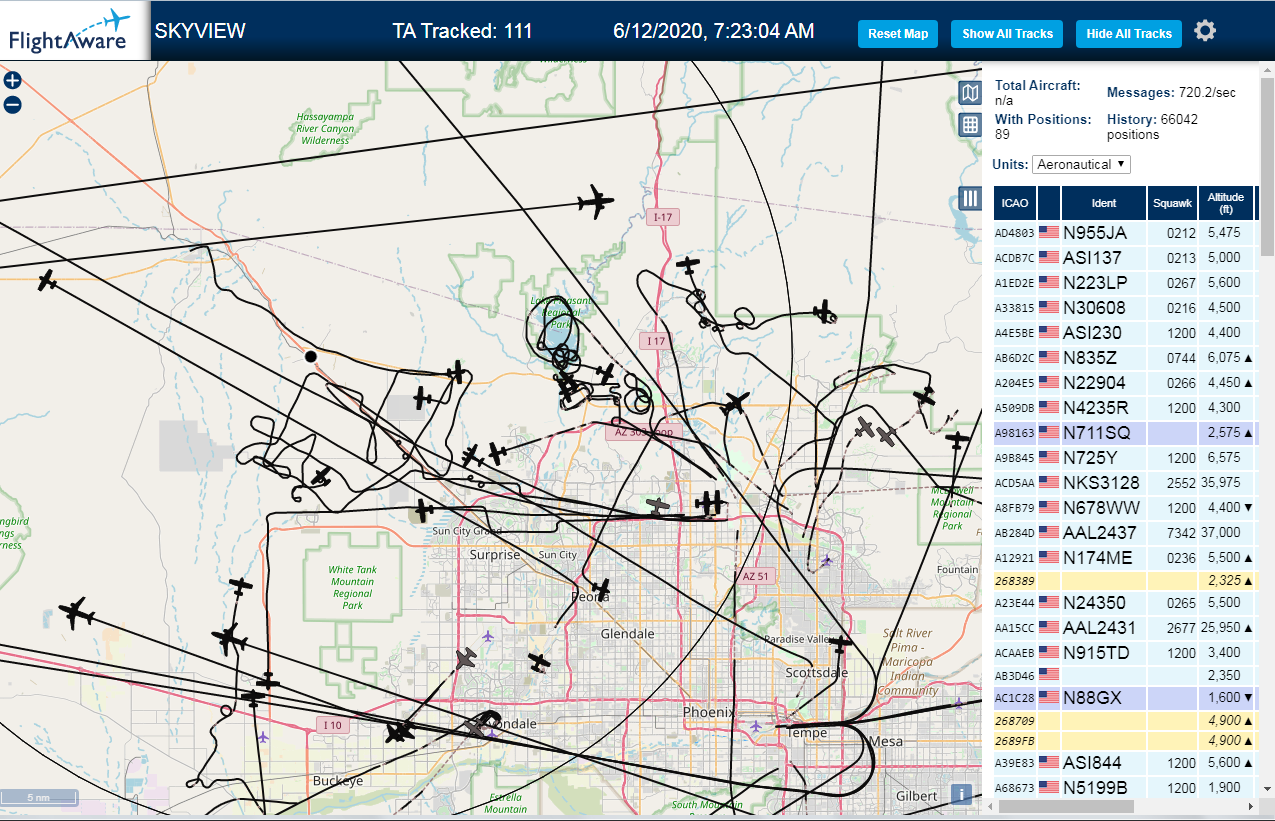The width and height of the screenshot is (1275, 821).
Task: Select the ASI844 aircraft row
Action: point(1125,763)
